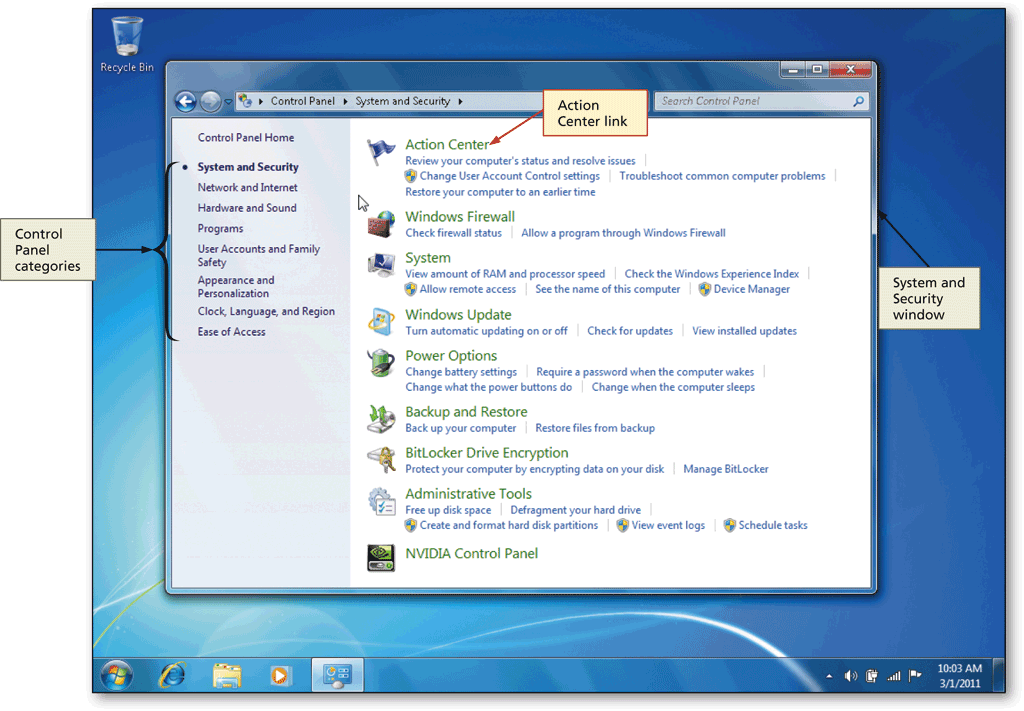Select the Control Panel taskbar button
This screenshot has width=1024, height=711.
[x=337, y=675]
